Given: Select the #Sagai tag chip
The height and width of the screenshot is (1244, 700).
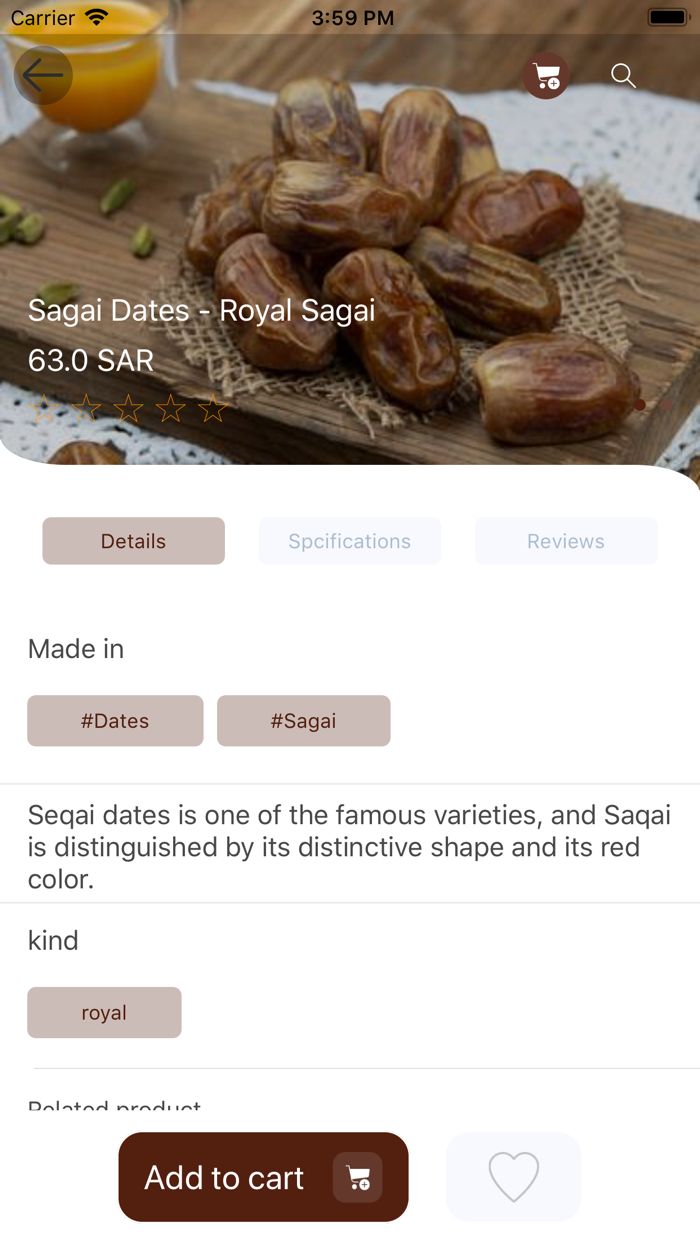Looking at the screenshot, I should click(x=303, y=720).
